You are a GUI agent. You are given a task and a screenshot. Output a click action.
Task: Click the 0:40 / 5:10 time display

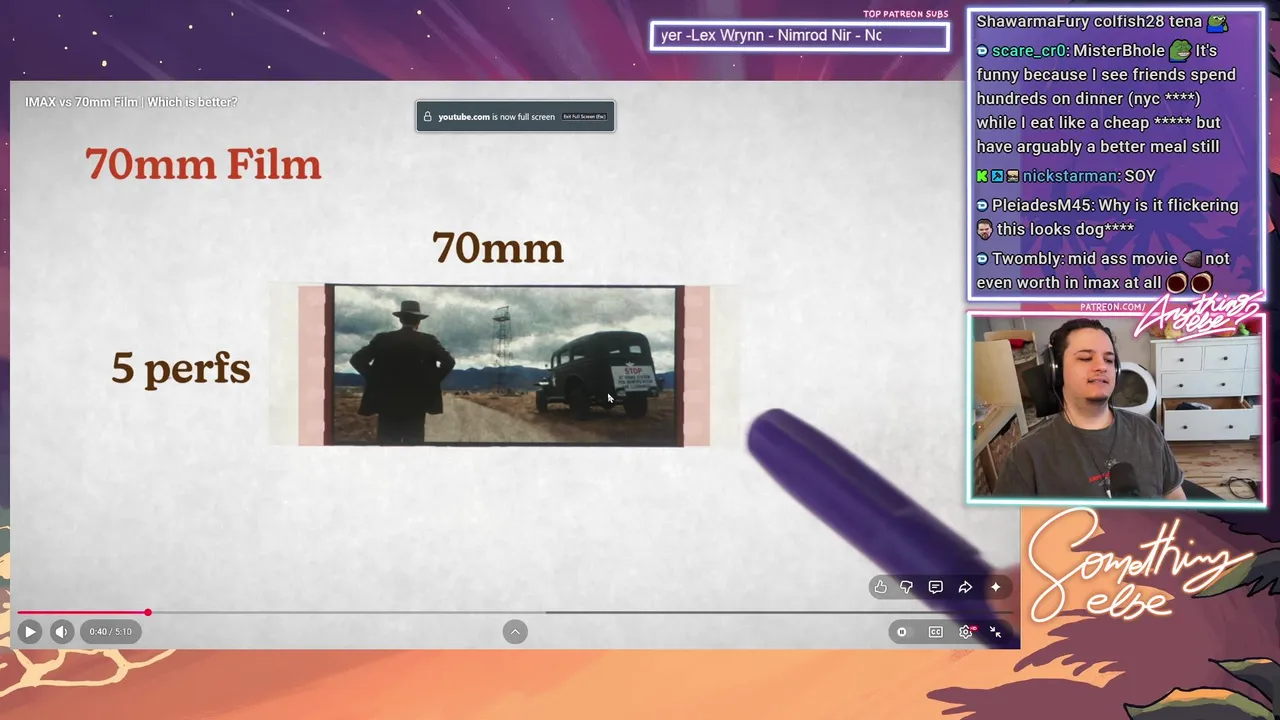pyautogui.click(x=110, y=631)
